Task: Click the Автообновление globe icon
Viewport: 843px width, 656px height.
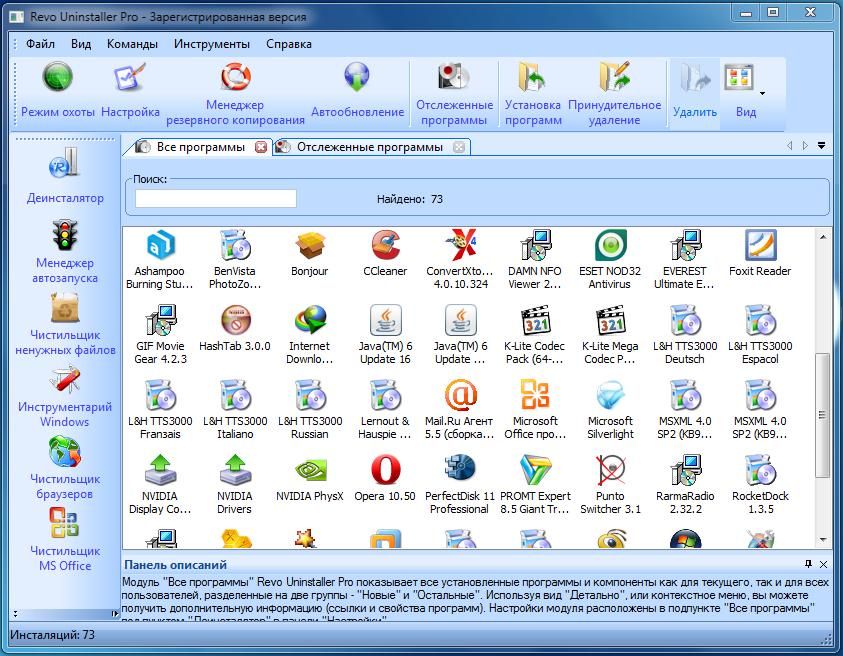Action: pos(357,77)
